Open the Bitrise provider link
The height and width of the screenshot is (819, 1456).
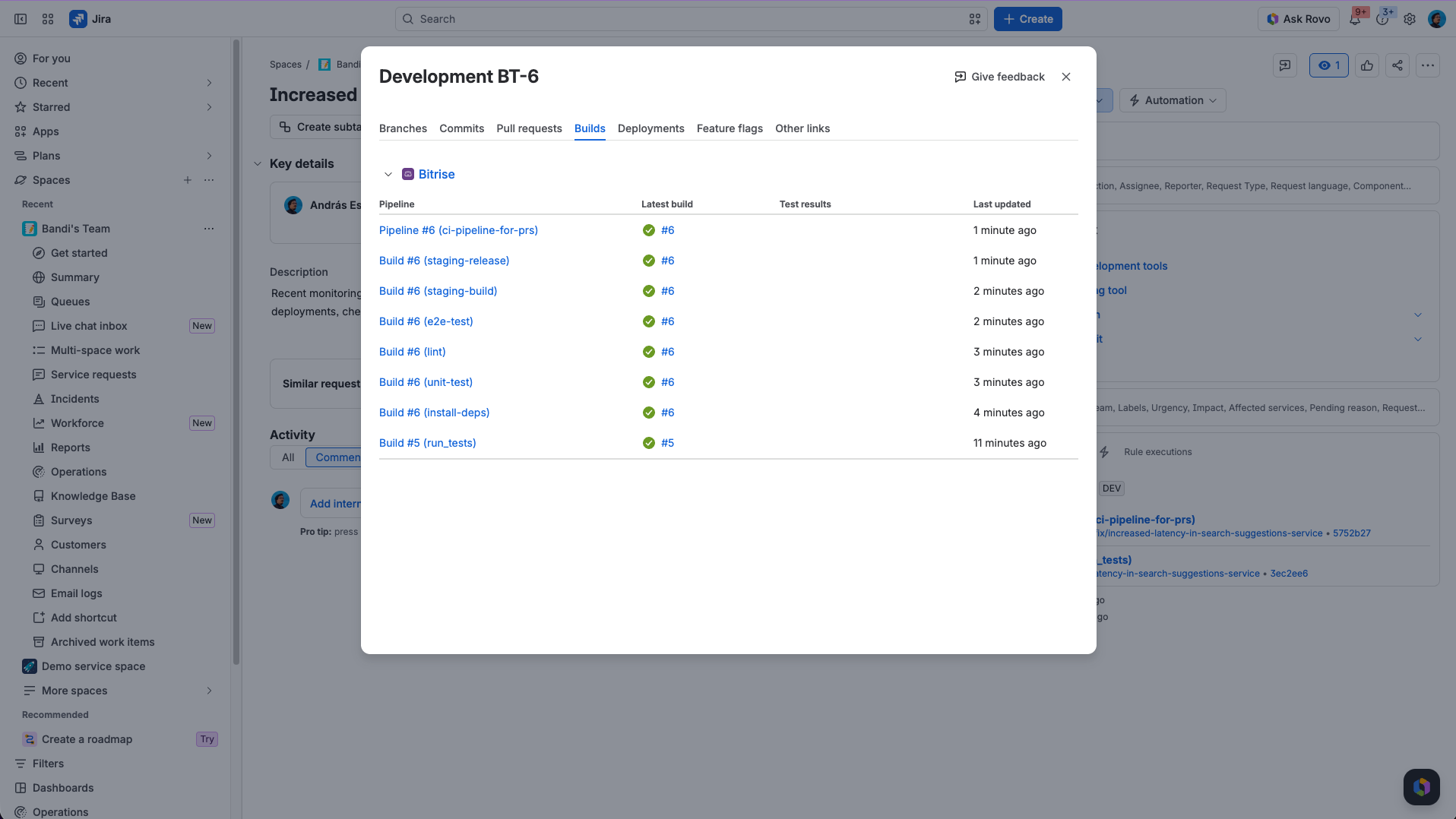point(436,174)
